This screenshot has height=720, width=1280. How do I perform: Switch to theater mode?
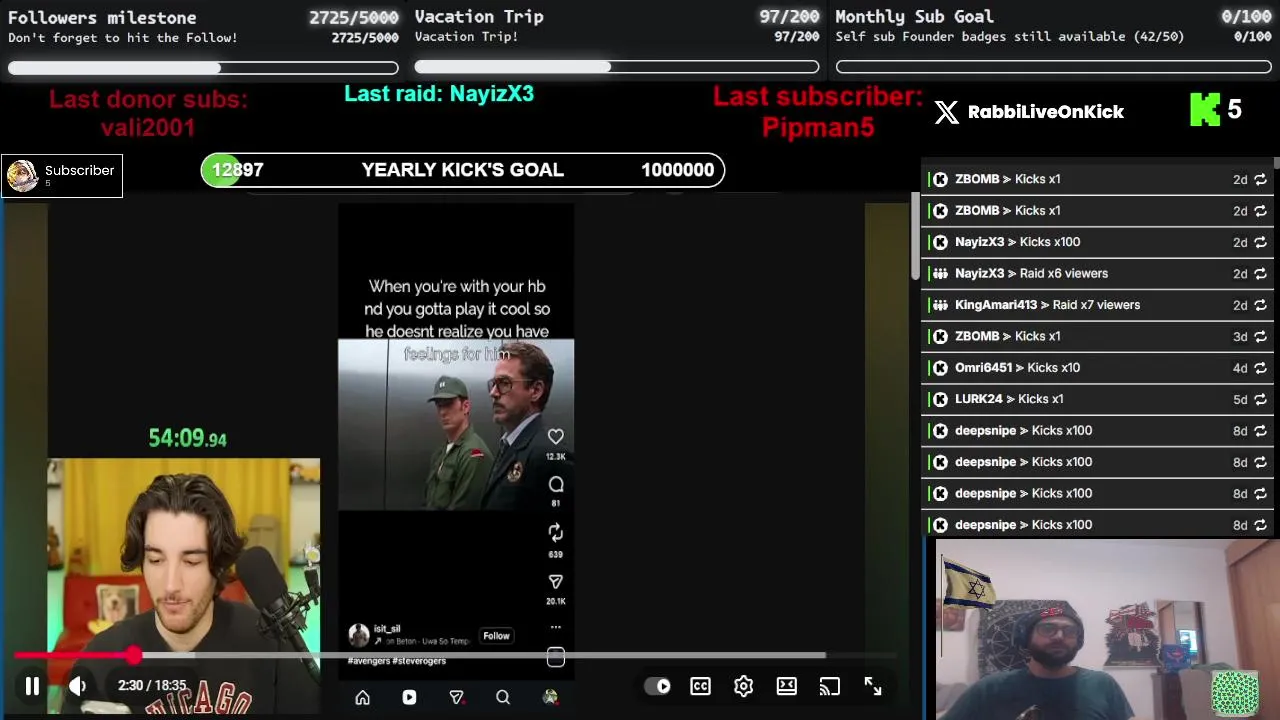click(x=787, y=686)
